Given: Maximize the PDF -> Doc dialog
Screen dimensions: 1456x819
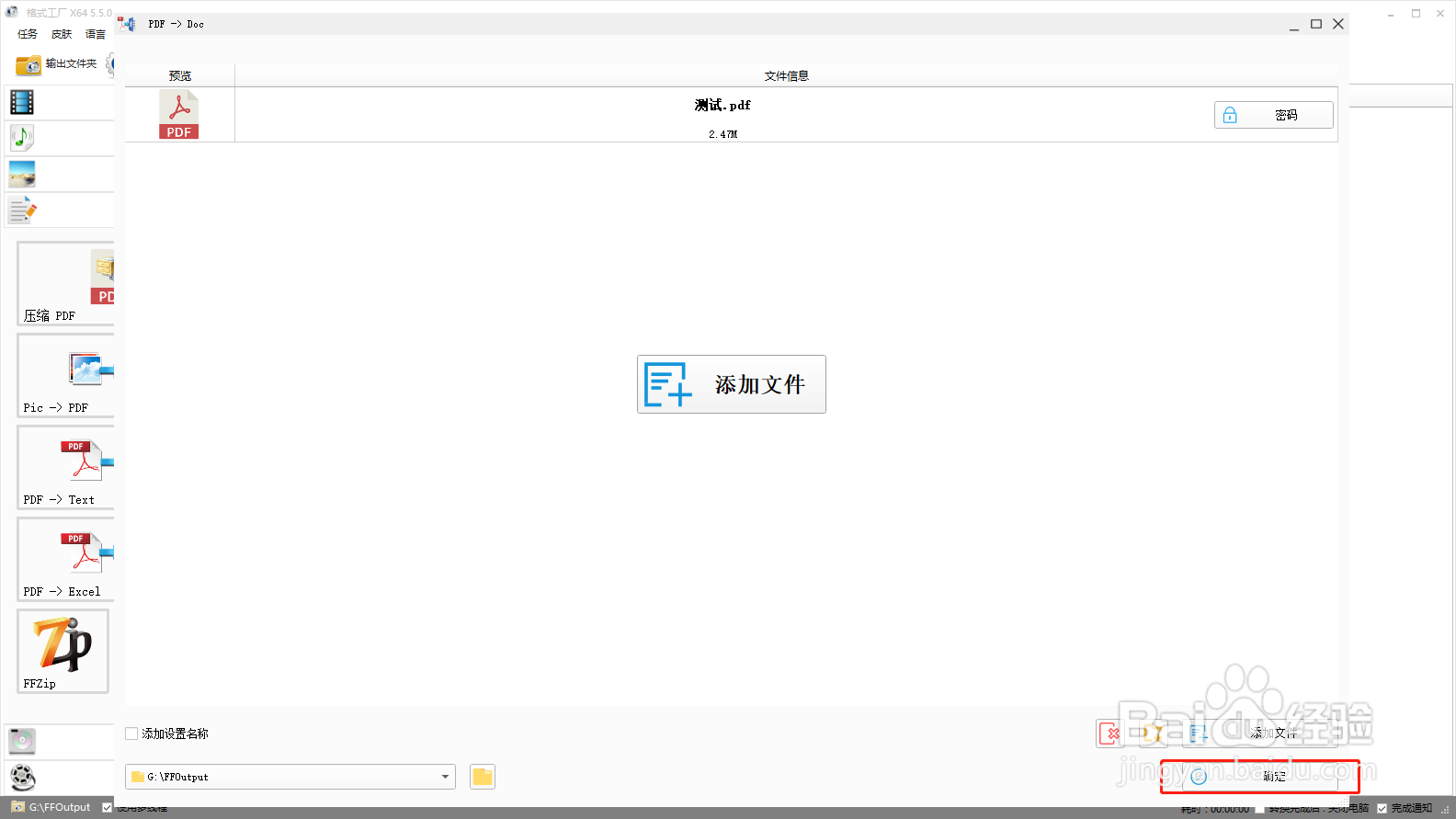Looking at the screenshot, I should (x=1316, y=24).
